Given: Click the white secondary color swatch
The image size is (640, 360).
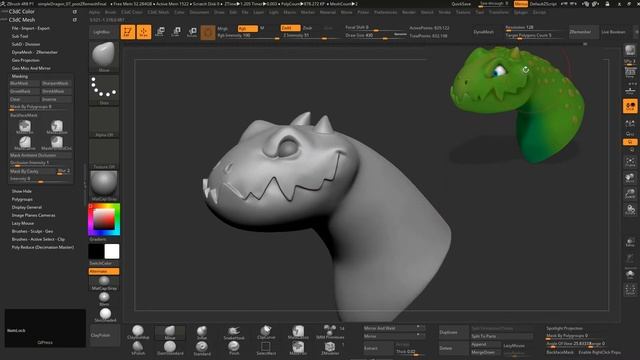Looking at the screenshot, I should (x=112, y=251).
